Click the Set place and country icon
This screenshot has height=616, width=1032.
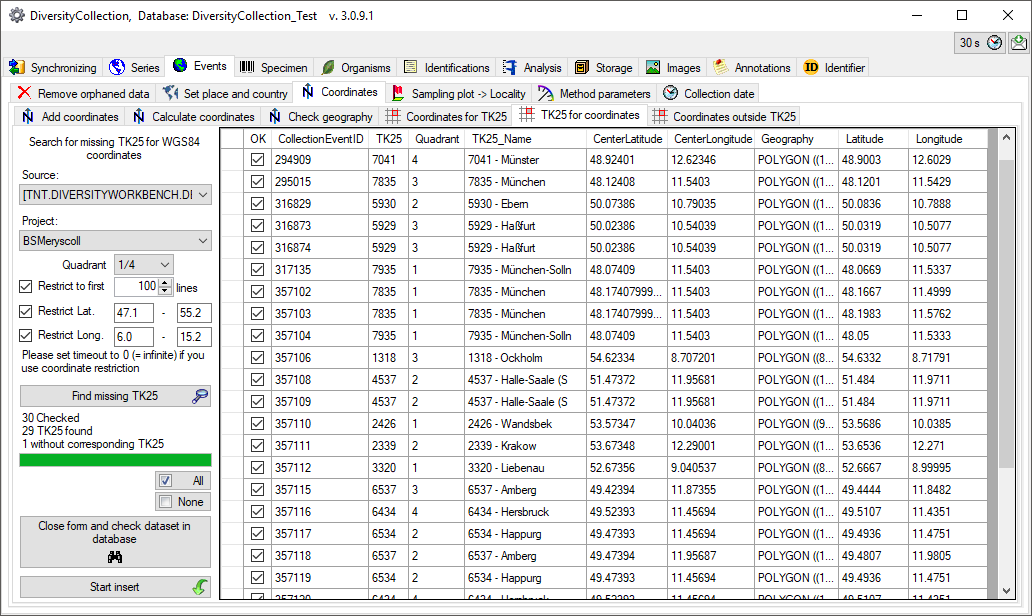(170, 93)
